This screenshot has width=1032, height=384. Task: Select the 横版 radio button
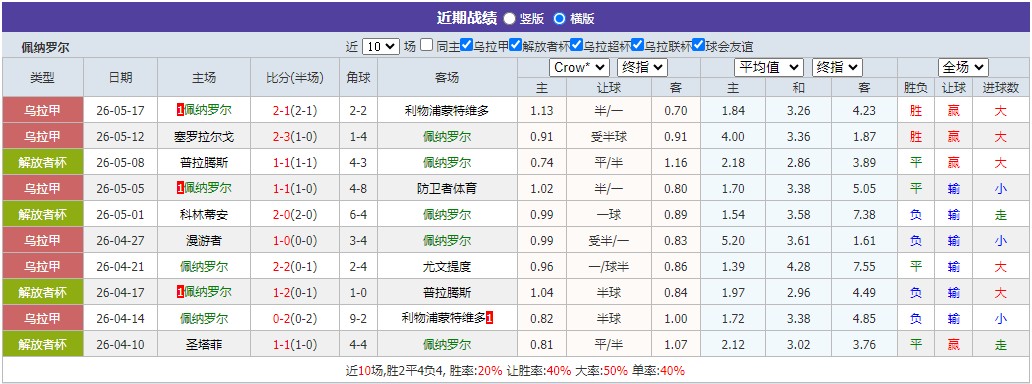tap(559, 18)
